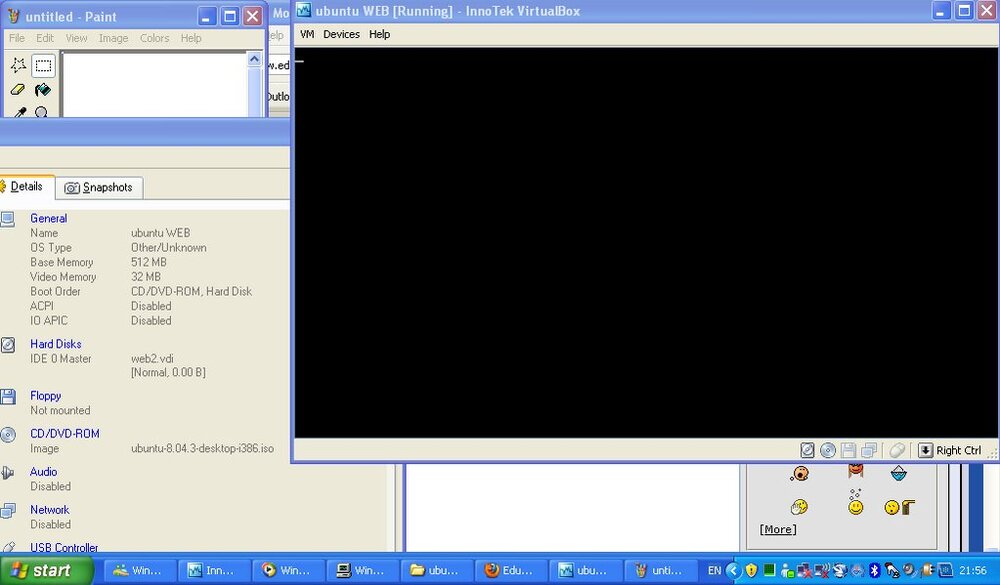Click the network/shared screens icon in VirtualBox status bar

pyautogui.click(x=869, y=450)
